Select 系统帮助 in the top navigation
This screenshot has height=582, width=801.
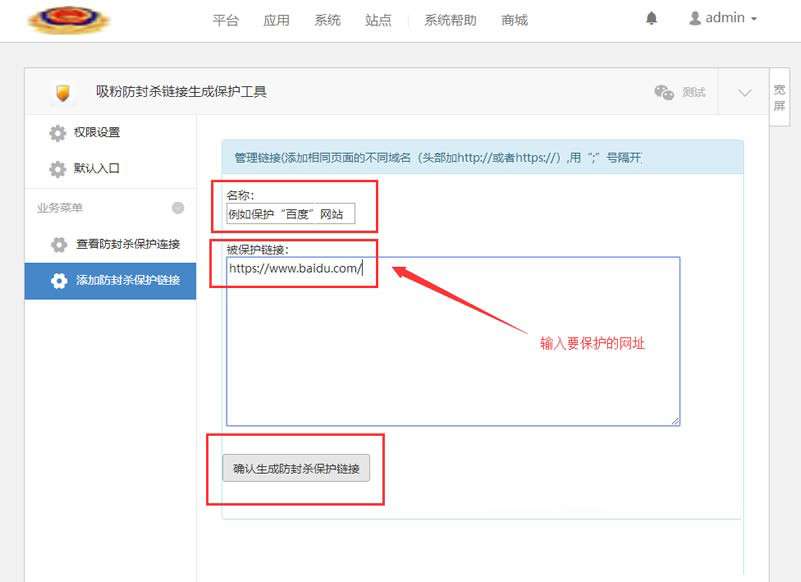(x=449, y=19)
